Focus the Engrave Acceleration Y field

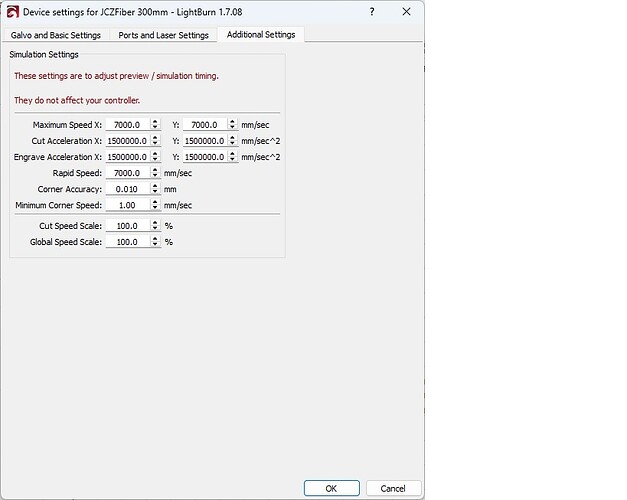(204, 157)
